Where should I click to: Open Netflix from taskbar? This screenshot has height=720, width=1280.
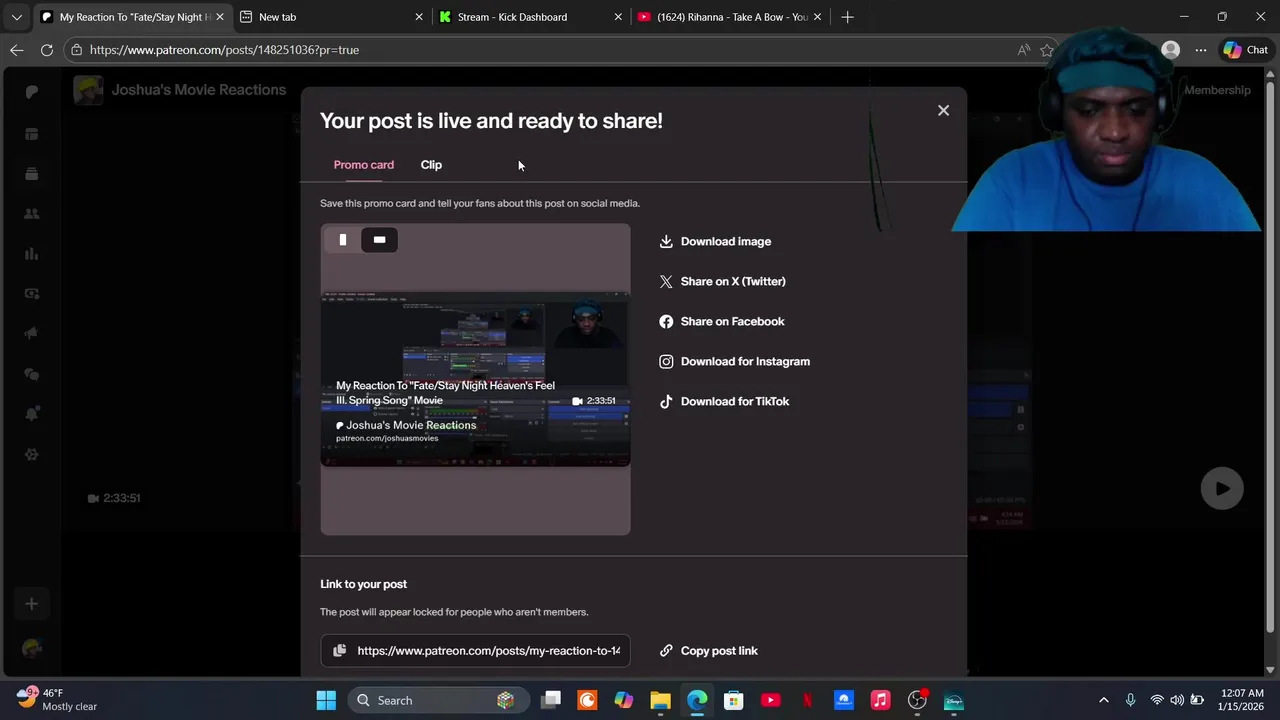807,700
